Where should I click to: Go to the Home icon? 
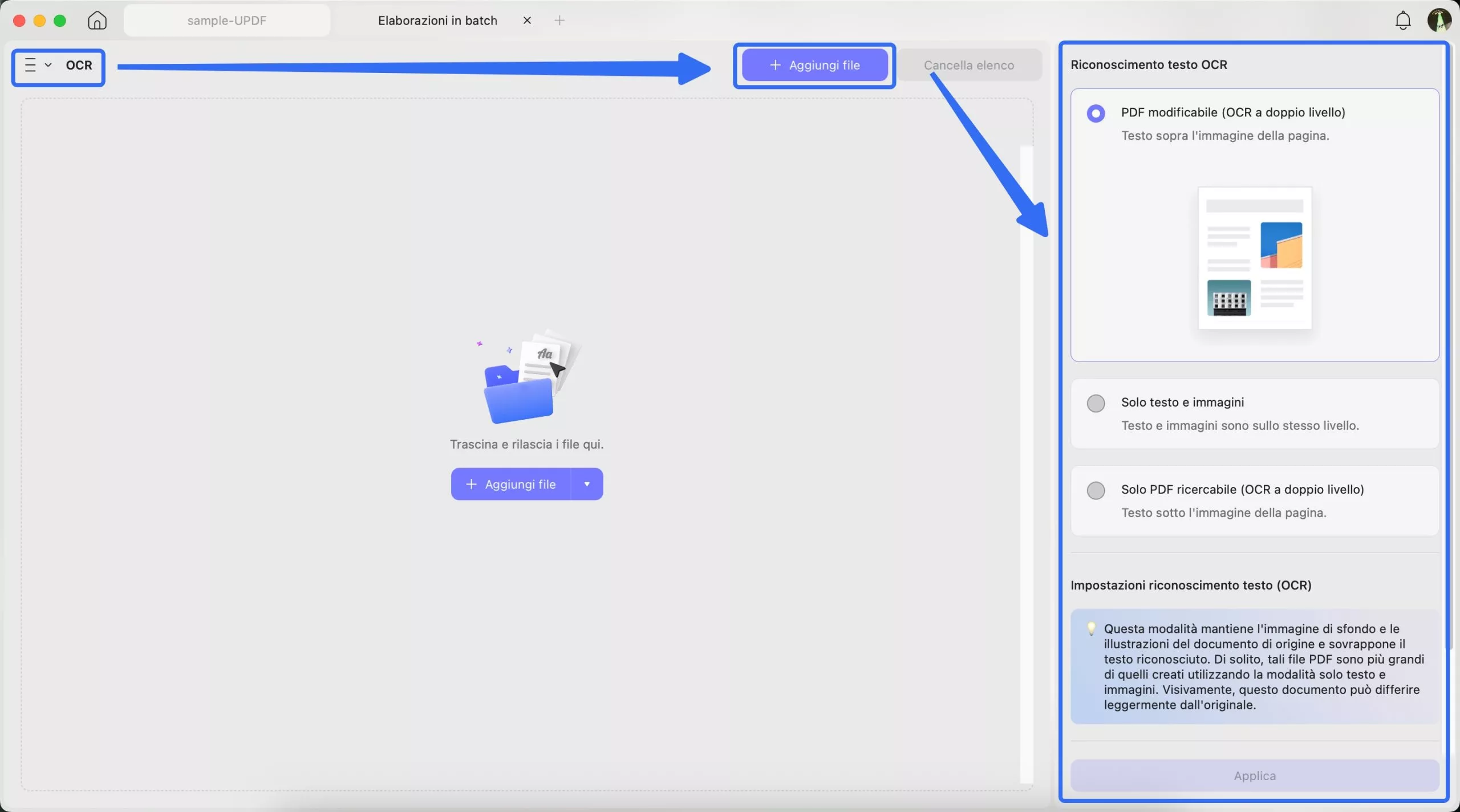click(97, 21)
